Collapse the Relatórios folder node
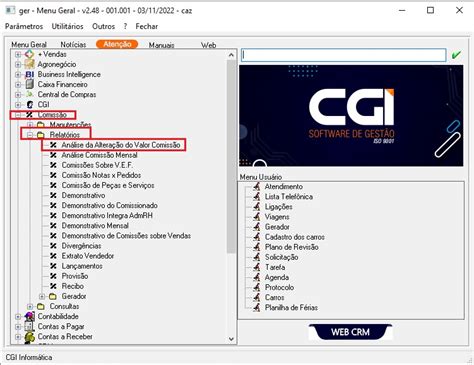The height and width of the screenshot is (365, 474). [30, 135]
